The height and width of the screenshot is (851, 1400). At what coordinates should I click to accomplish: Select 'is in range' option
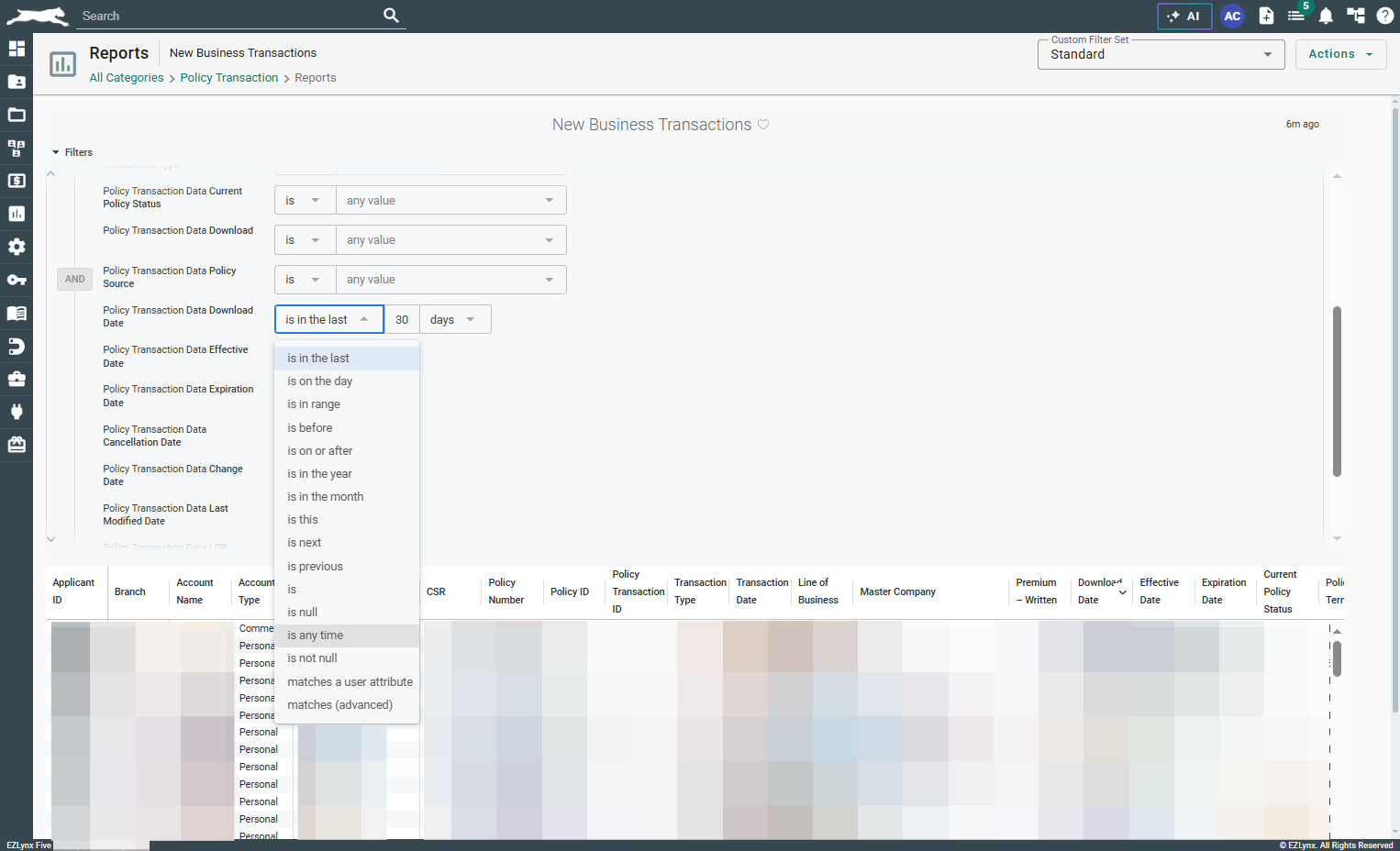(x=347, y=404)
